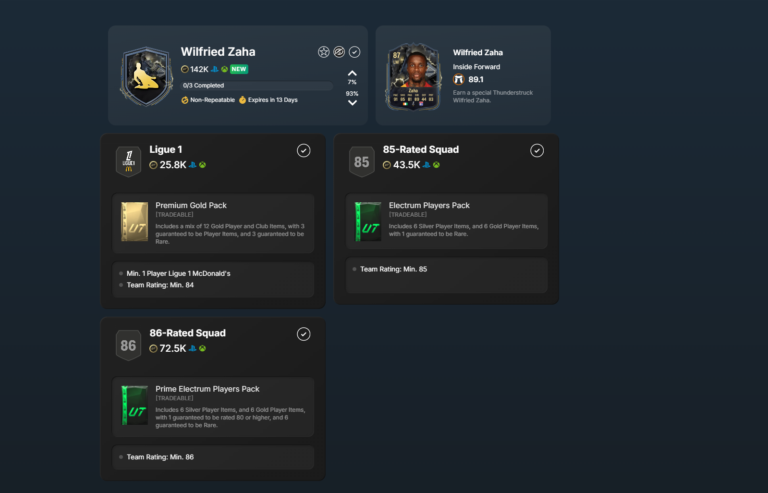The width and height of the screenshot is (768, 493).
Task: Open the Prime Electrum Players Pack image
Action: 135,405
